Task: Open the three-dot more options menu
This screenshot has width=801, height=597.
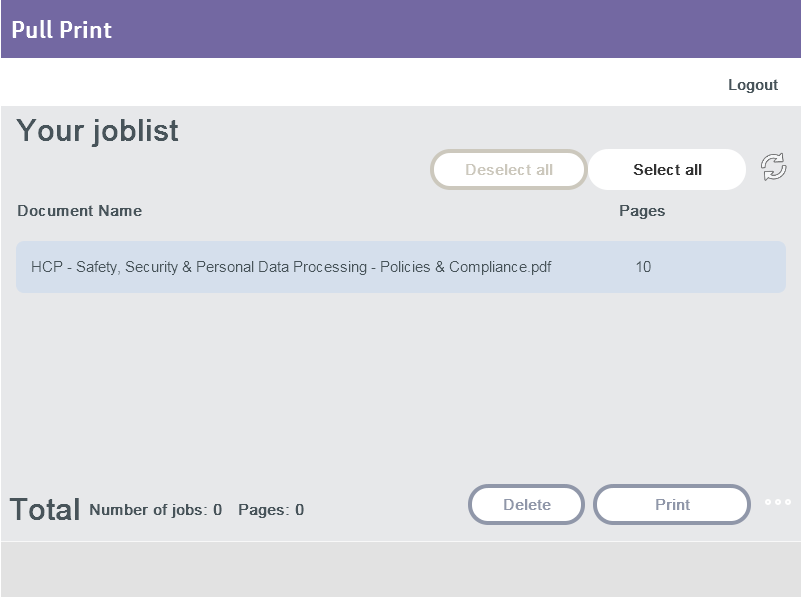Action: click(x=777, y=502)
